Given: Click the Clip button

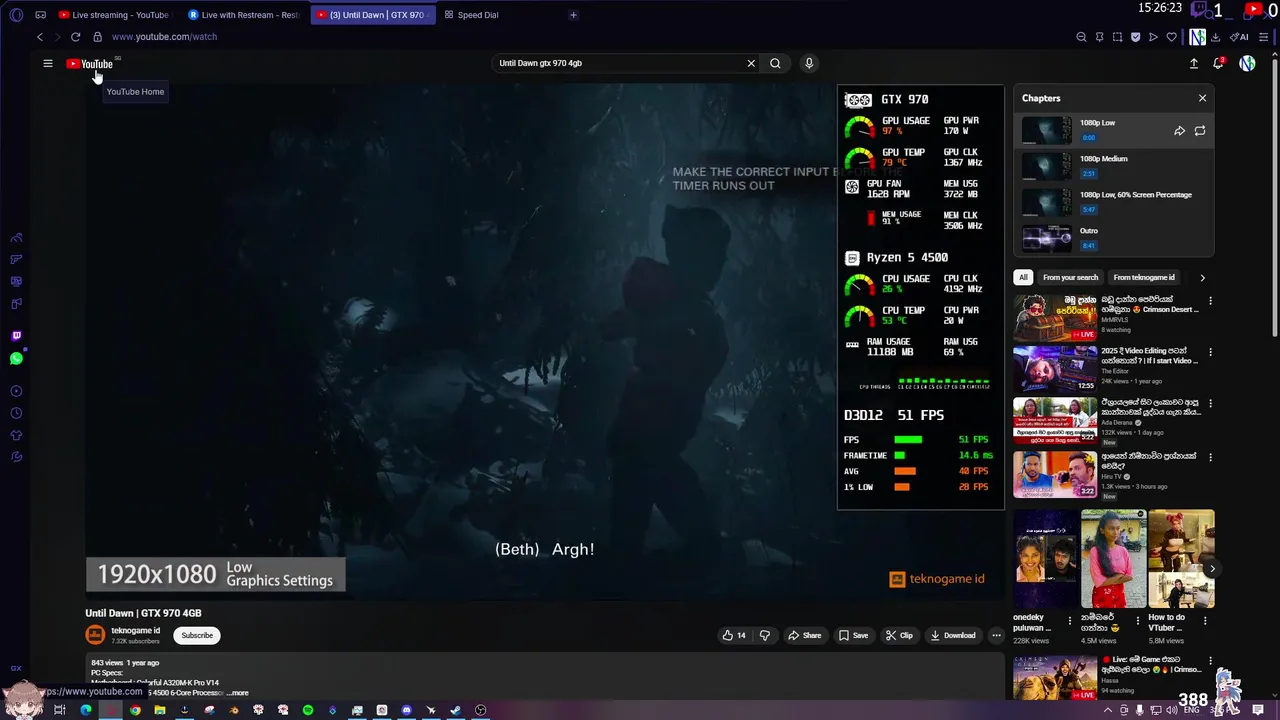Looking at the screenshot, I should 899,635.
